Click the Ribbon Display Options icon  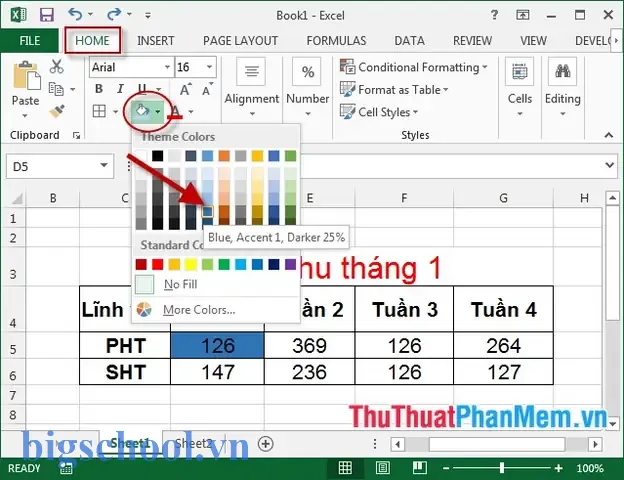coord(523,16)
